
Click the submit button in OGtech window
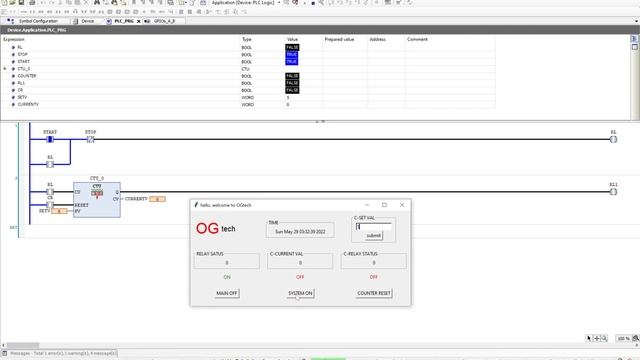click(x=373, y=236)
